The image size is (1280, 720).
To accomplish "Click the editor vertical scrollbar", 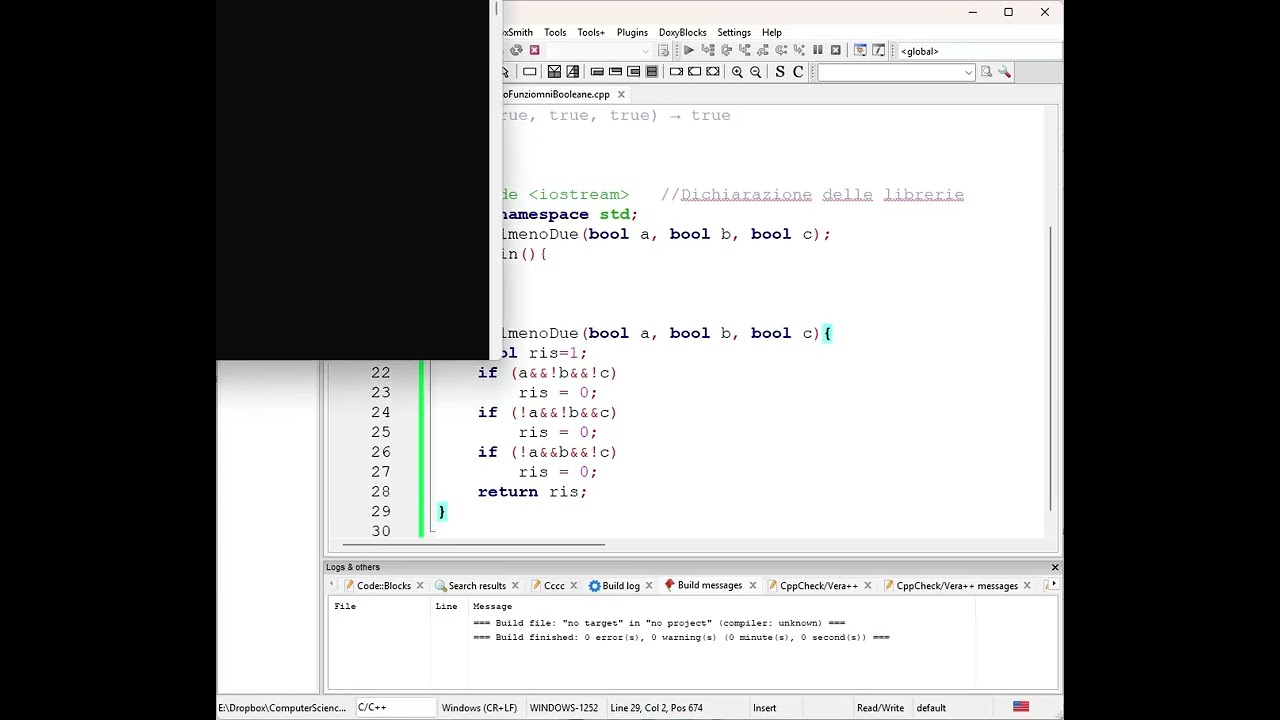I will [1050, 368].
